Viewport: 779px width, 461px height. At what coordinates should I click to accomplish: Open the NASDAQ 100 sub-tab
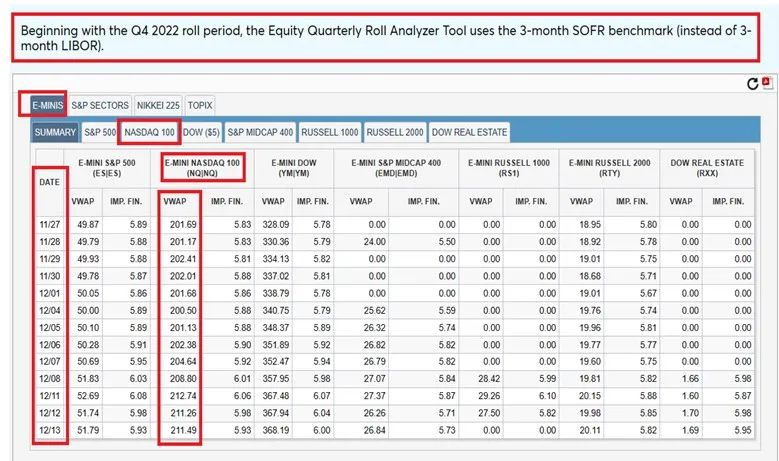click(x=150, y=131)
